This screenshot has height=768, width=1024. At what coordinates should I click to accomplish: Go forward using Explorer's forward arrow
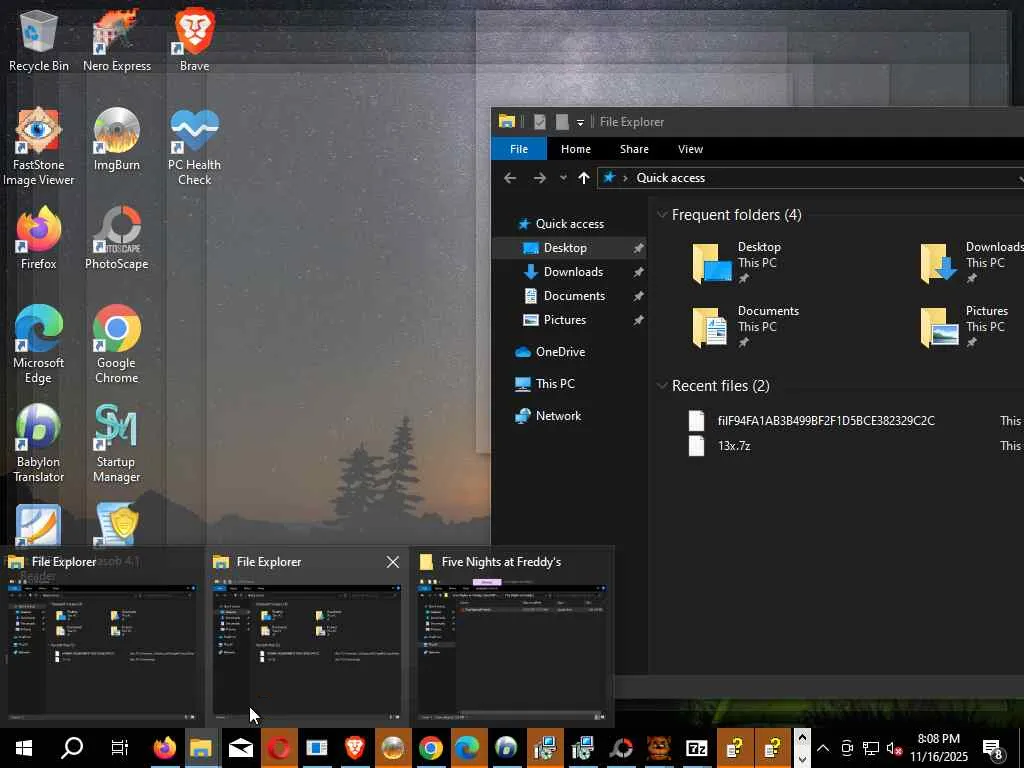[539, 178]
